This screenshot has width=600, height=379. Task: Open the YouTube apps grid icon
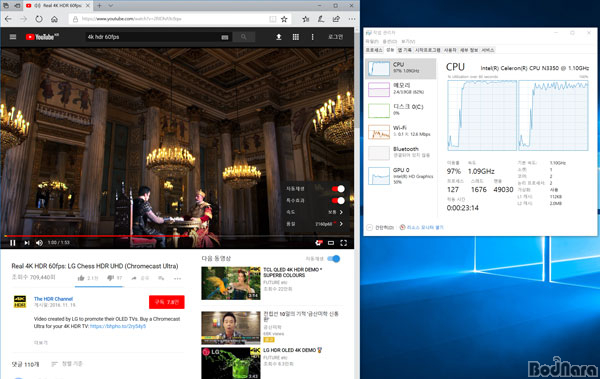pos(296,37)
